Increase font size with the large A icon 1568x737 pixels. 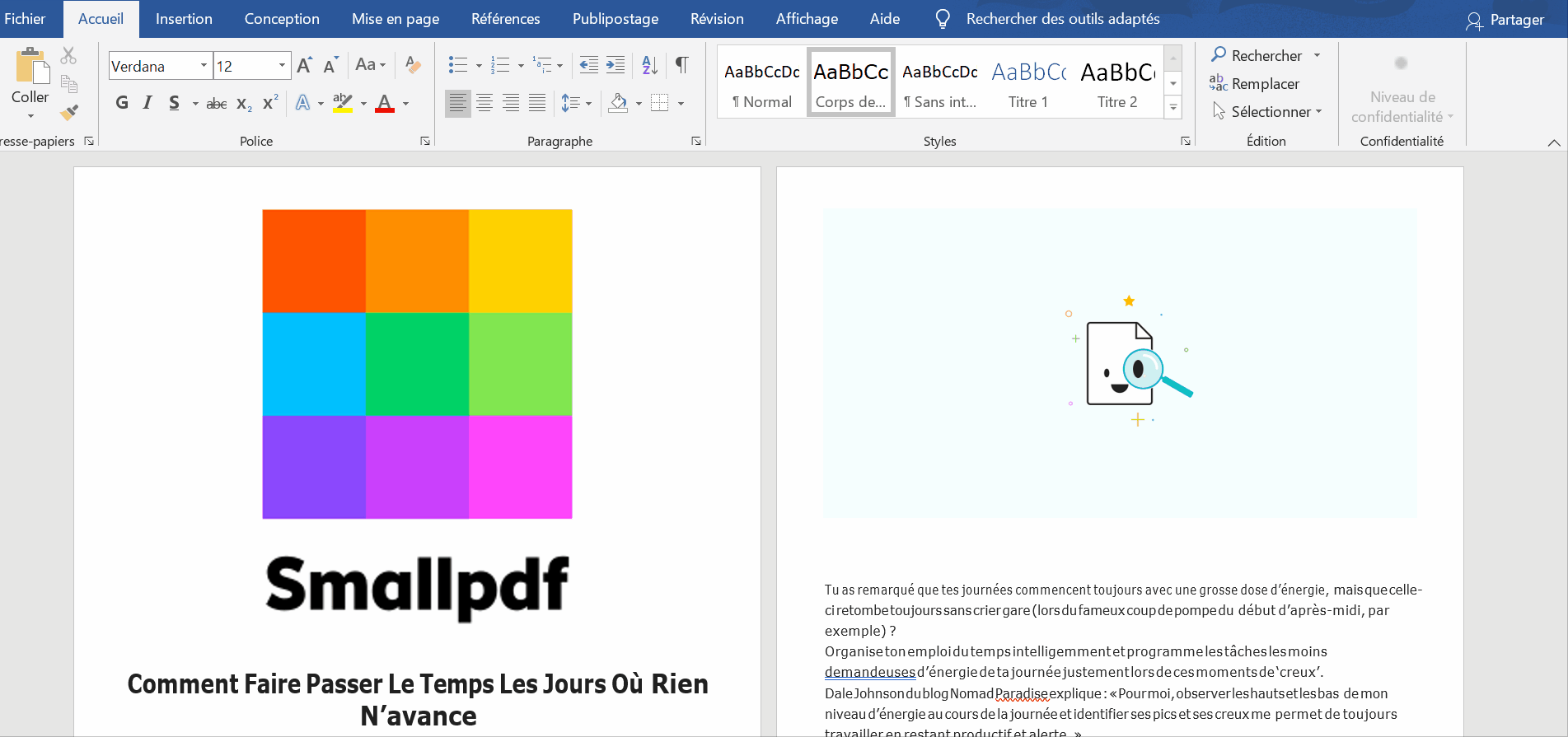tap(304, 65)
